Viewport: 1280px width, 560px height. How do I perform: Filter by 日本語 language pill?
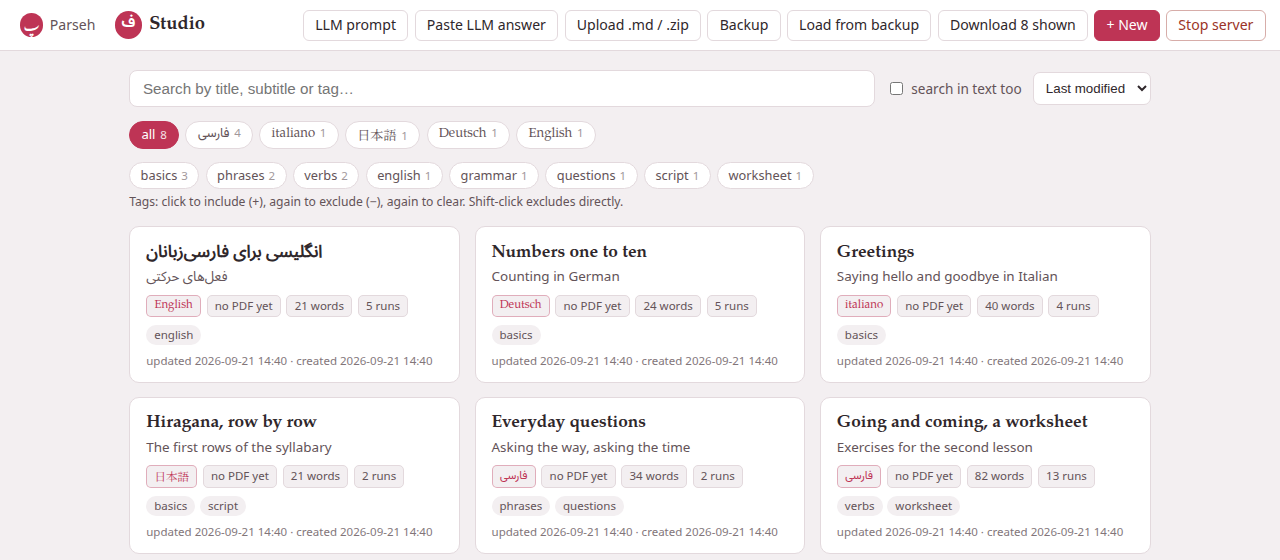pyautogui.click(x=383, y=135)
